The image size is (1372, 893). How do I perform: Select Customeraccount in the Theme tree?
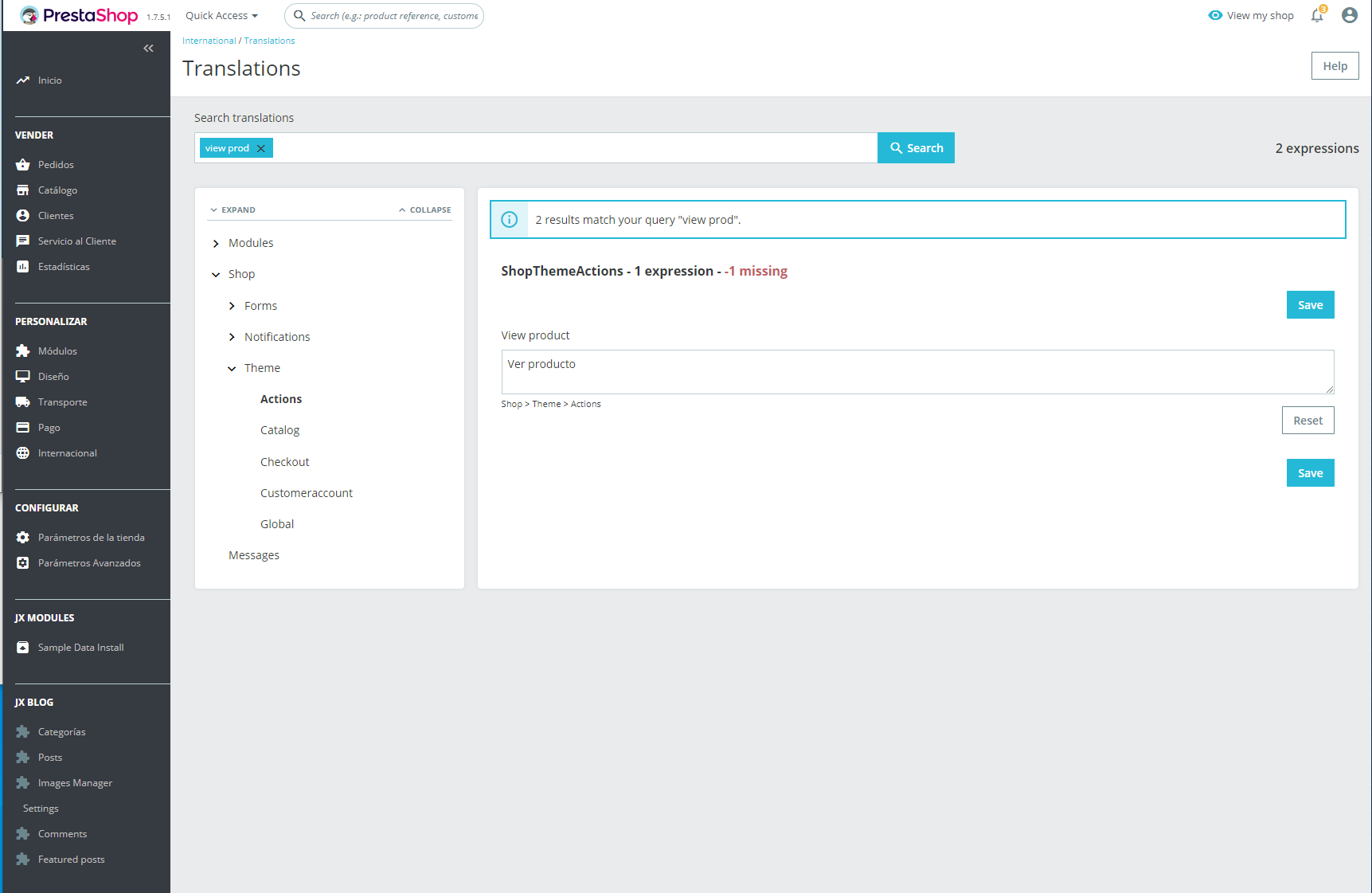coord(307,493)
